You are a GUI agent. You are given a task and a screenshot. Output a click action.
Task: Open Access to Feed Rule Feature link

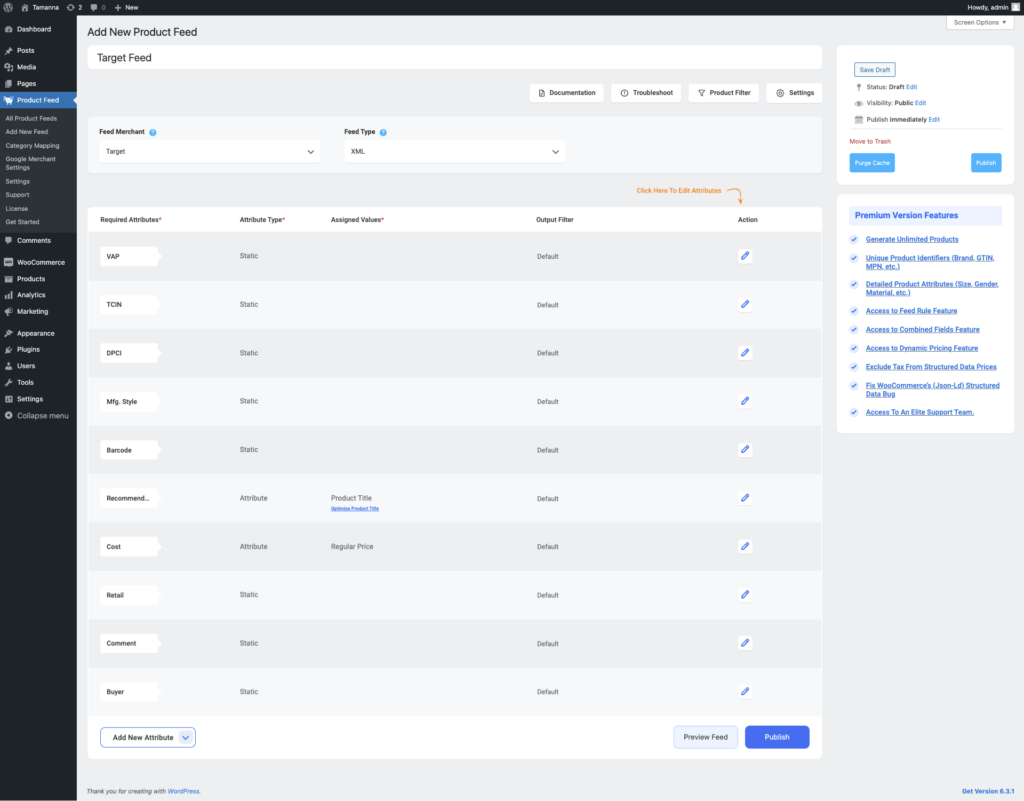tap(911, 311)
